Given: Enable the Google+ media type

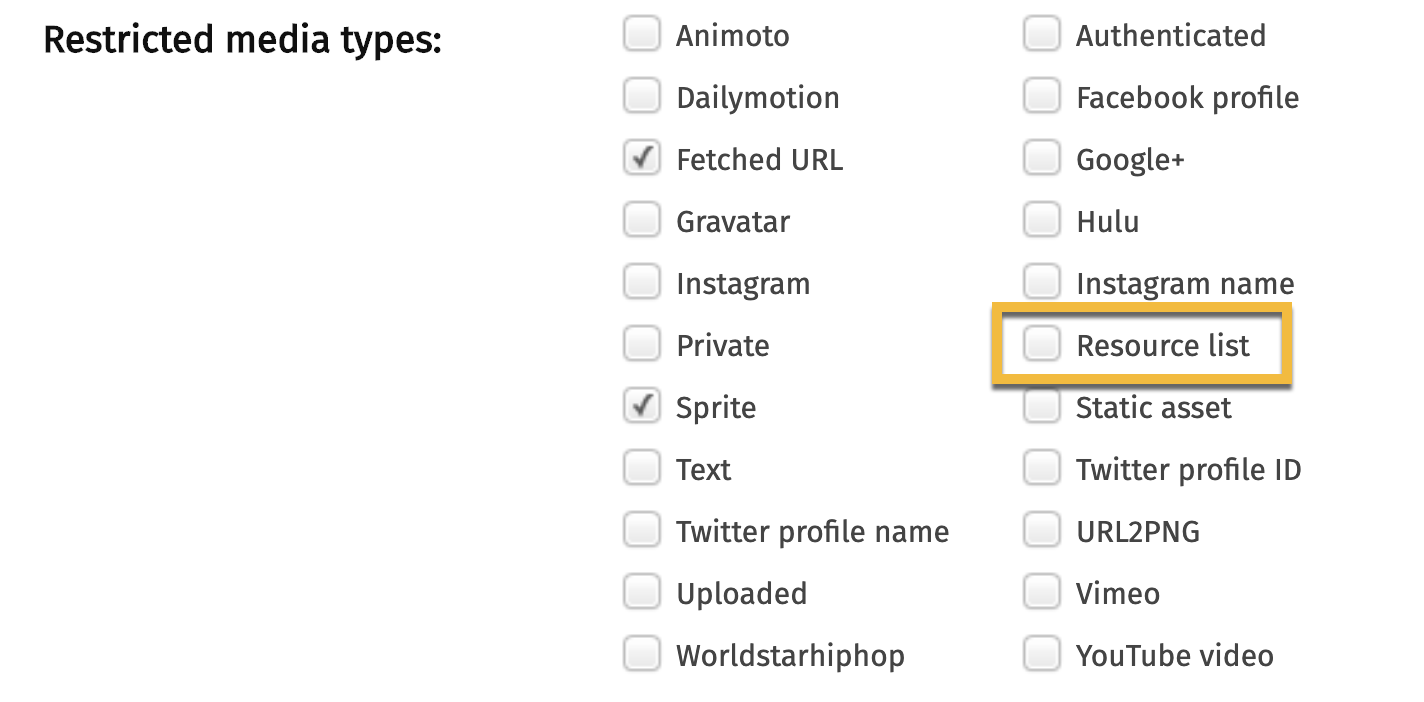Looking at the screenshot, I should coord(1042,157).
